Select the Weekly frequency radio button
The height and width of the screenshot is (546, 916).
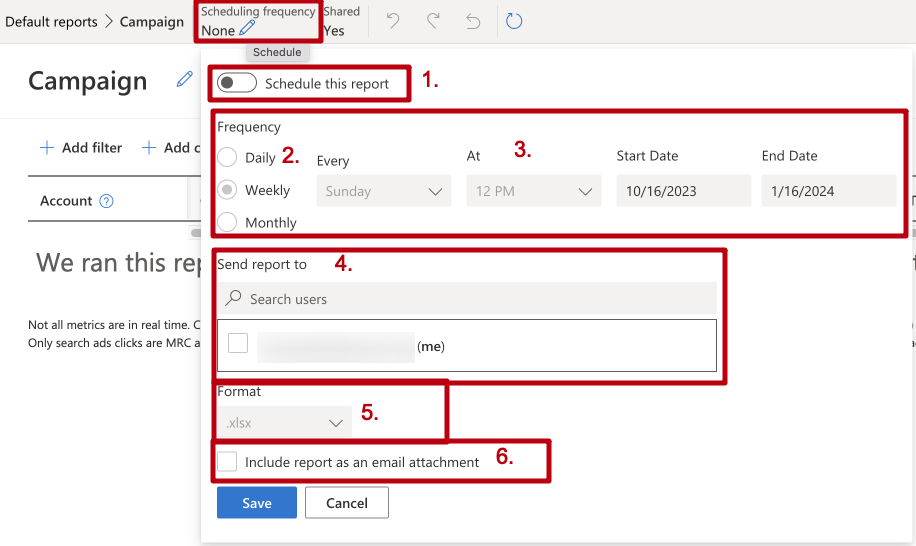click(x=227, y=190)
